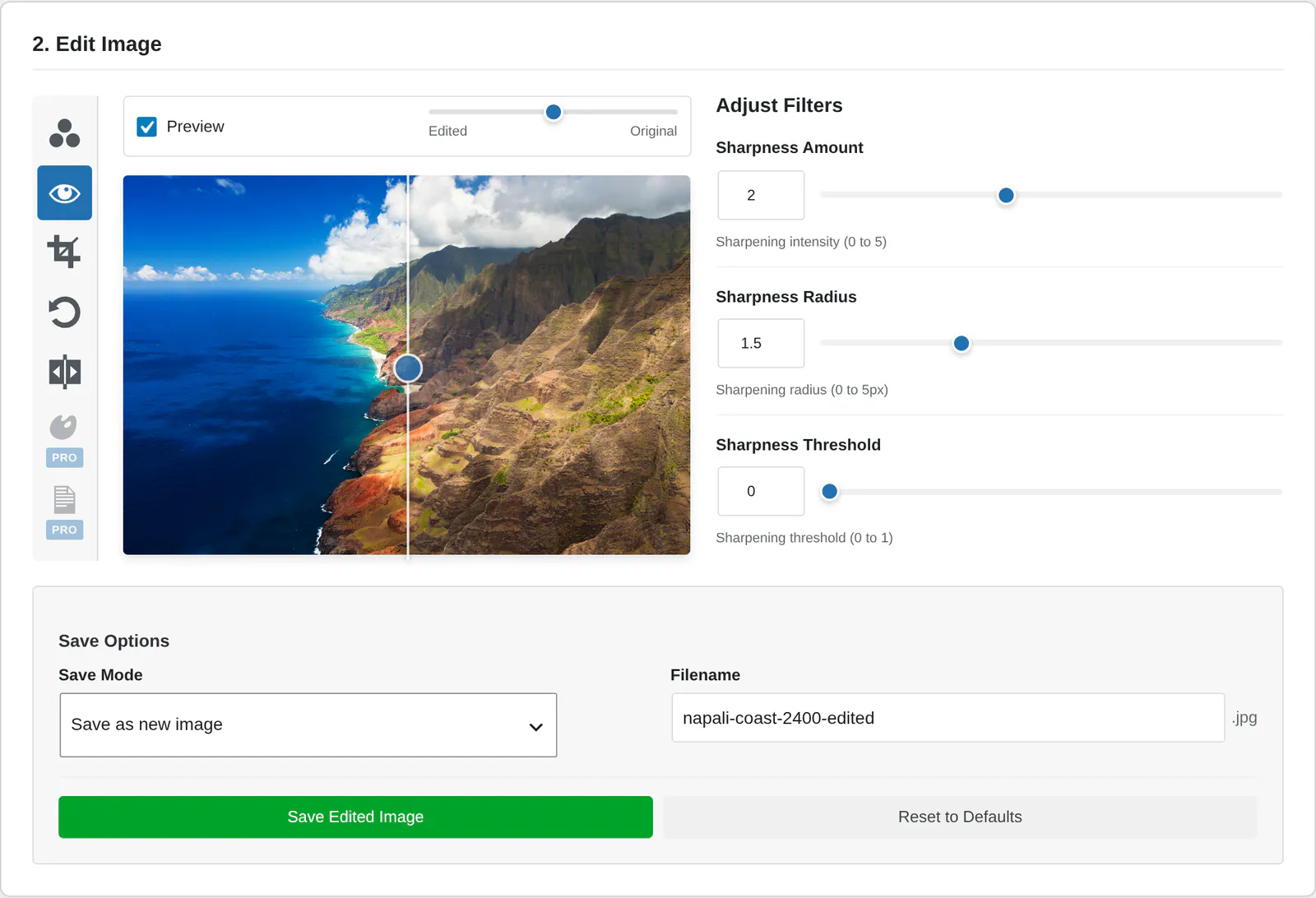Focus the Sharpness Threshold value field
1316x898 pixels.
761,491
